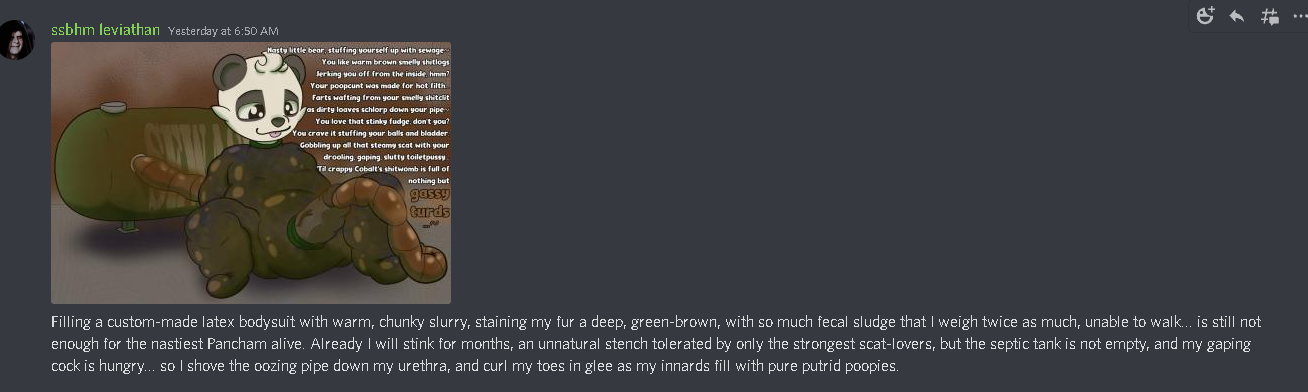Click the last line of the message text
Viewport: 1308px width, 392px height.
coord(475,366)
